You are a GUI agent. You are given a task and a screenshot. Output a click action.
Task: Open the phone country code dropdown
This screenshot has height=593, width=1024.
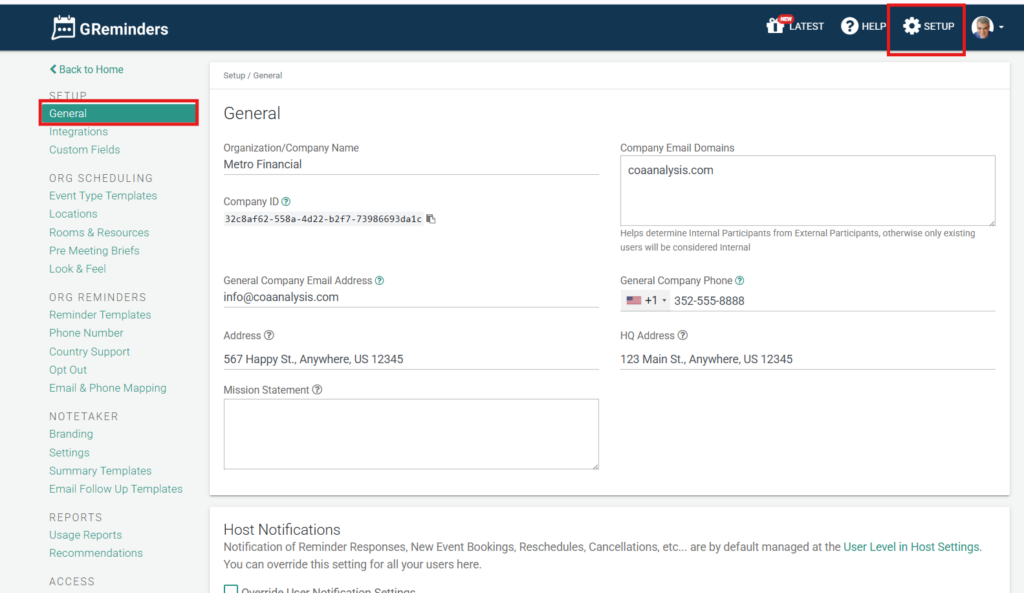tap(646, 301)
